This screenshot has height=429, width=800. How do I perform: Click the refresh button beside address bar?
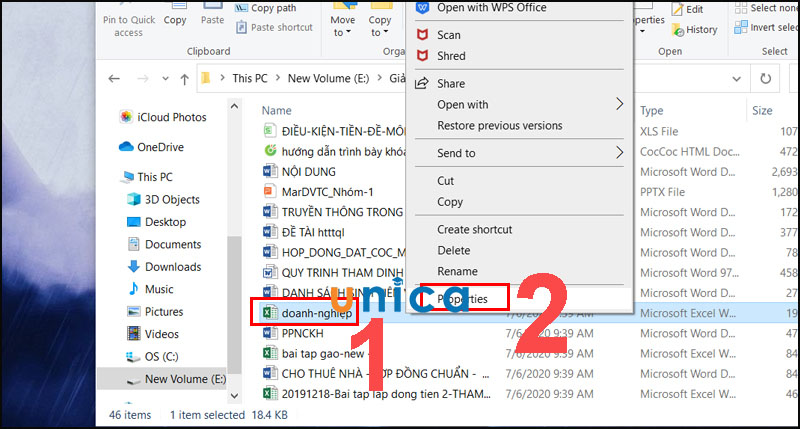(766, 78)
